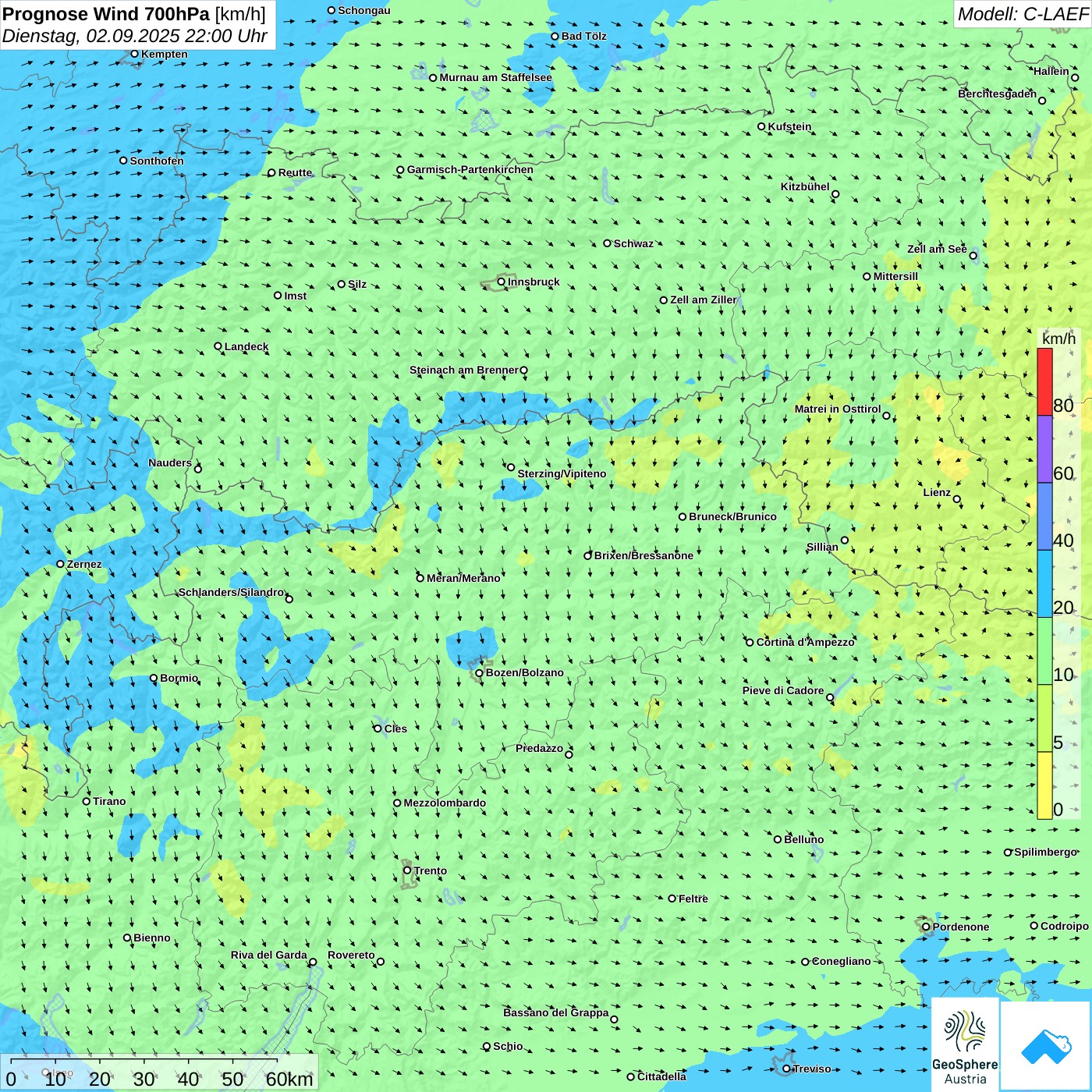Viewport: 1092px width, 1092px height.
Task: Click the Trento location marker
Action: pos(407,870)
